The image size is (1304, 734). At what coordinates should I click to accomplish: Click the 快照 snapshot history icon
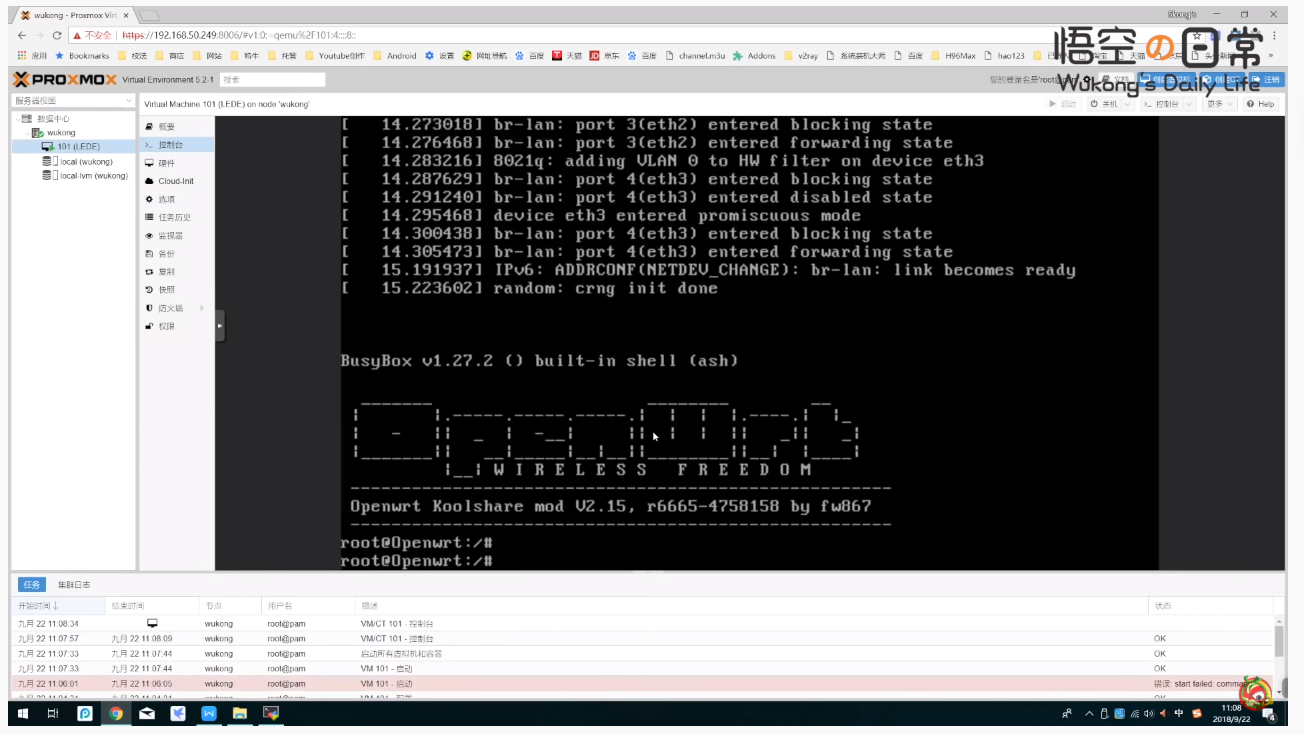149,290
